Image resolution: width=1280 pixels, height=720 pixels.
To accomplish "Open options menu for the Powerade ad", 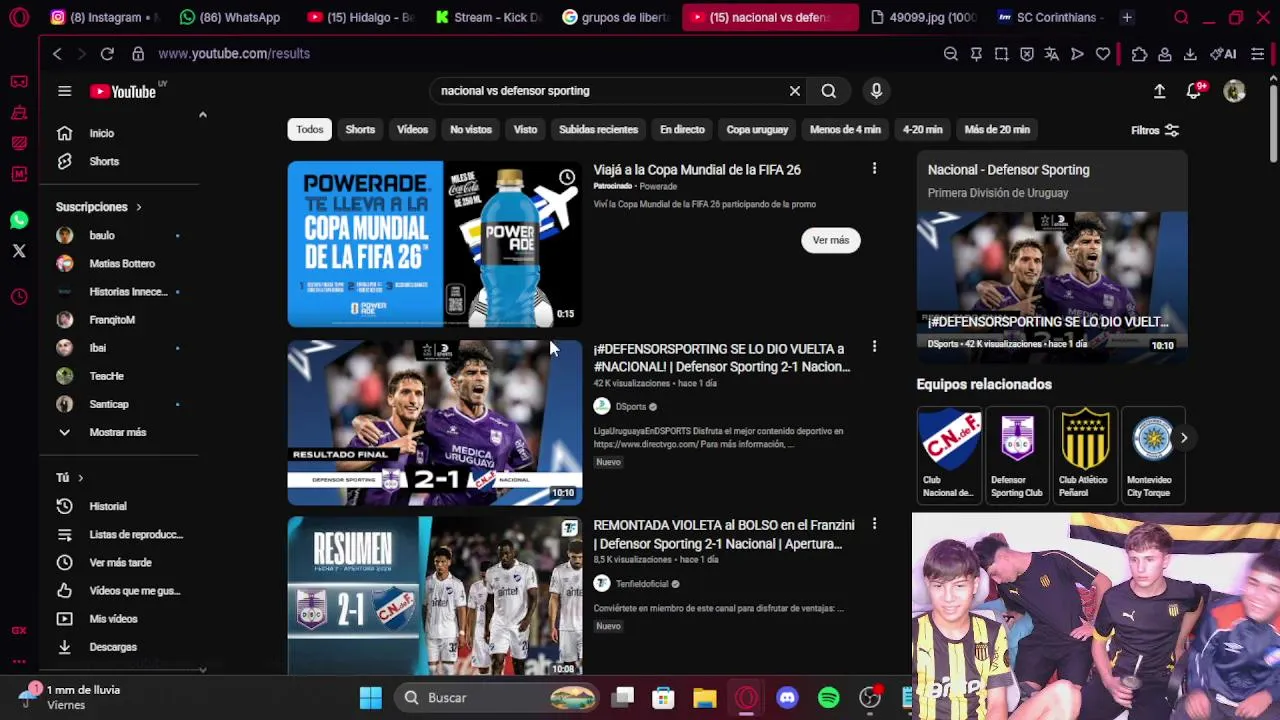I will (874, 169).
